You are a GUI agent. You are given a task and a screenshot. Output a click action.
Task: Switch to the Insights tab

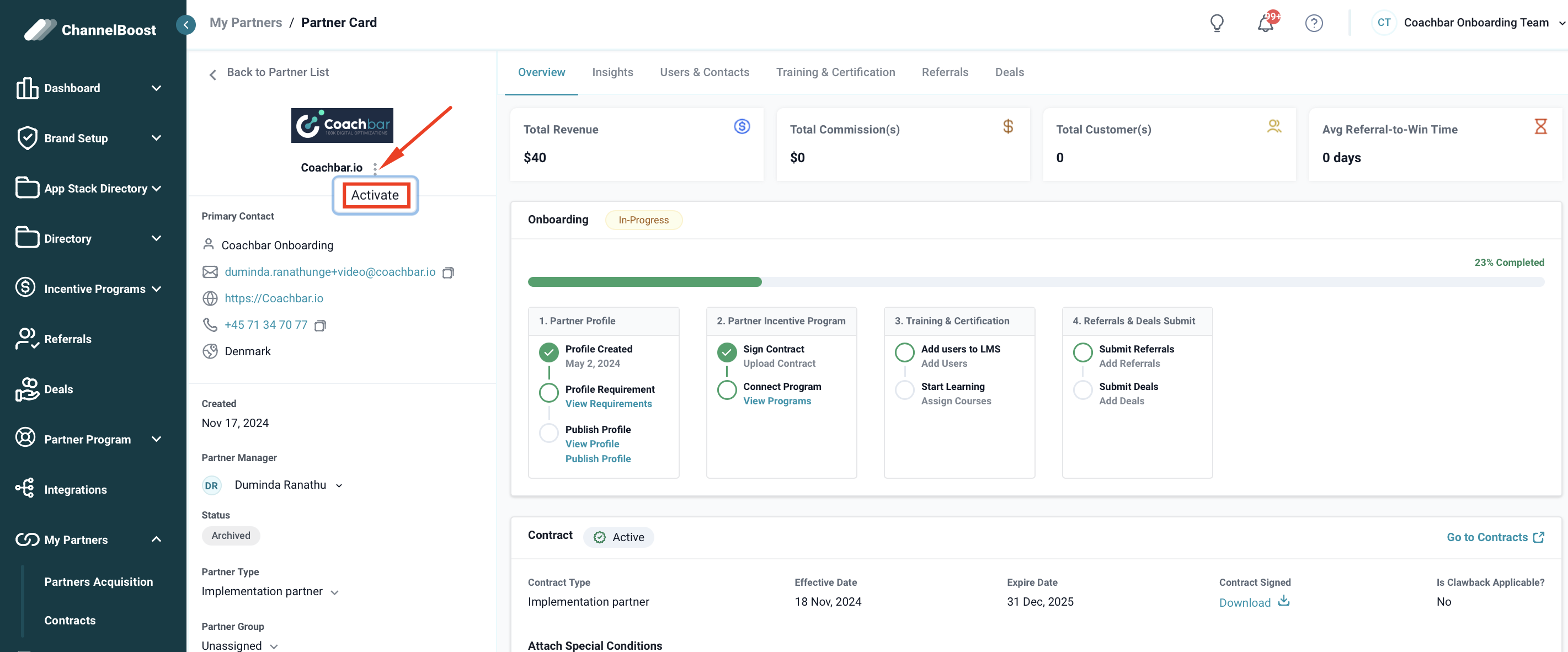pyautogui.click(x=612, y=72)
